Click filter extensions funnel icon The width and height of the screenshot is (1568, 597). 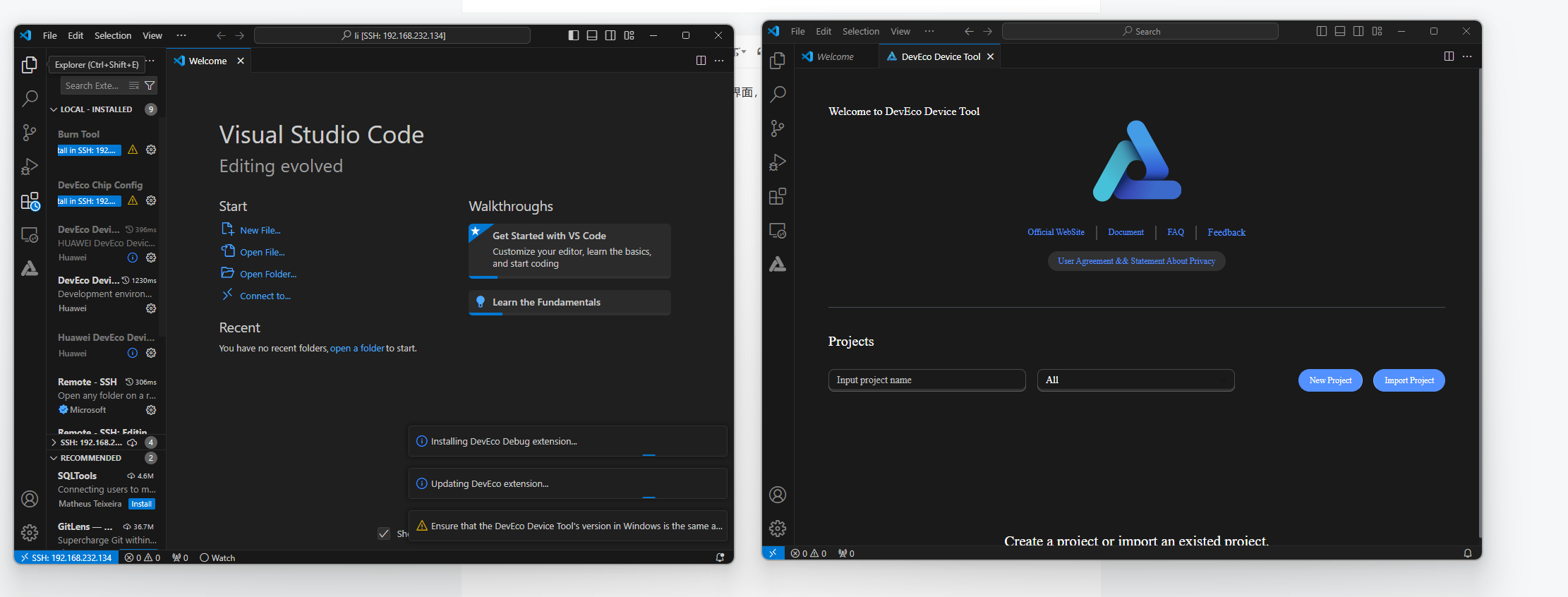(x=150, y=85)
